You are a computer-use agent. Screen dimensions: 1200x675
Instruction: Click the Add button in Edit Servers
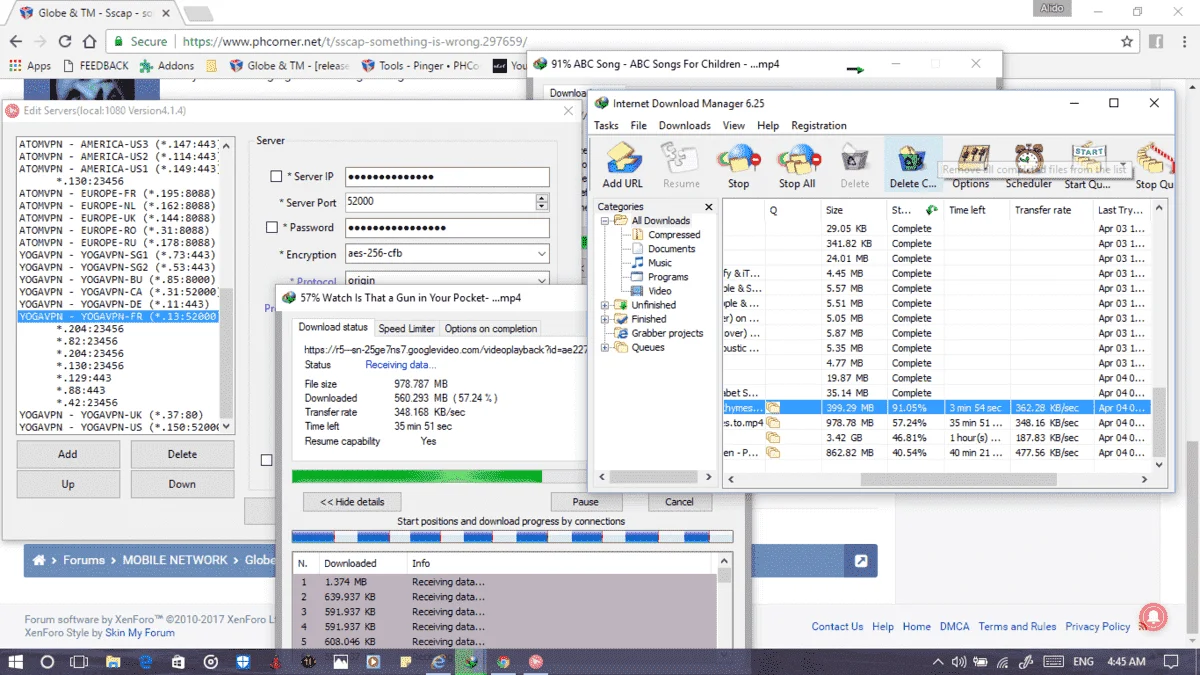pyautogui.click(x=67, y=454)
